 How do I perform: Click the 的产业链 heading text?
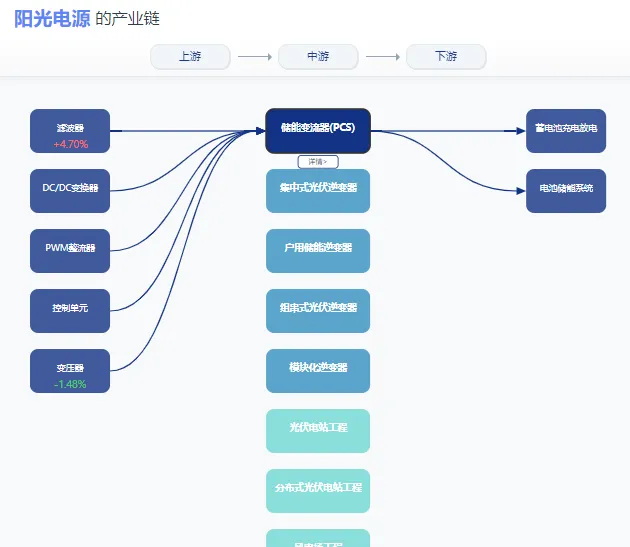(x=127, y=19)
